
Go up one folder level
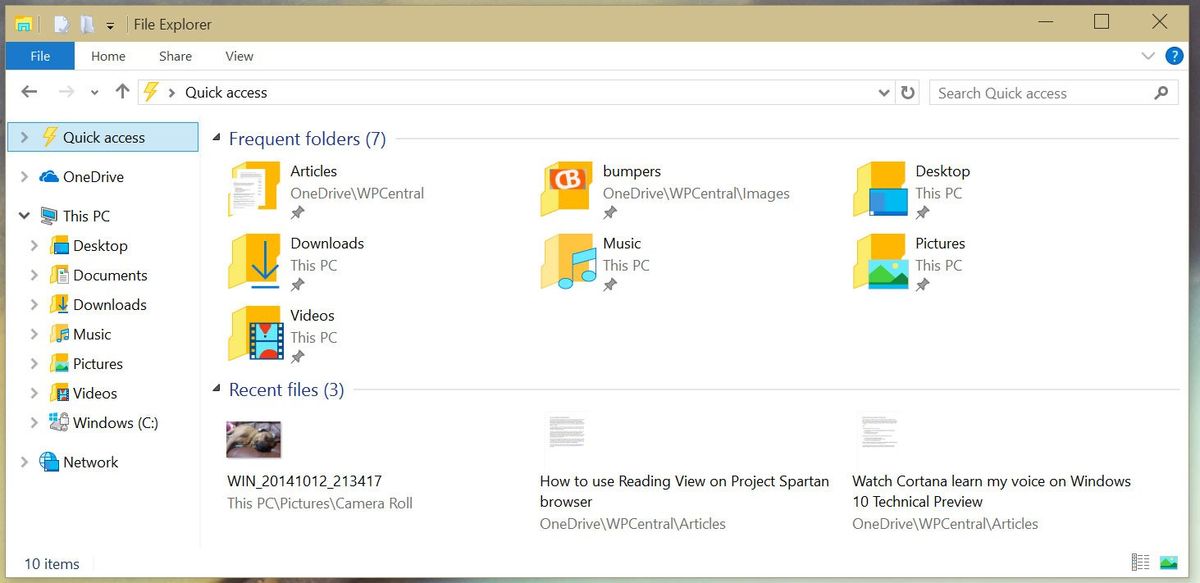[122, 92]
